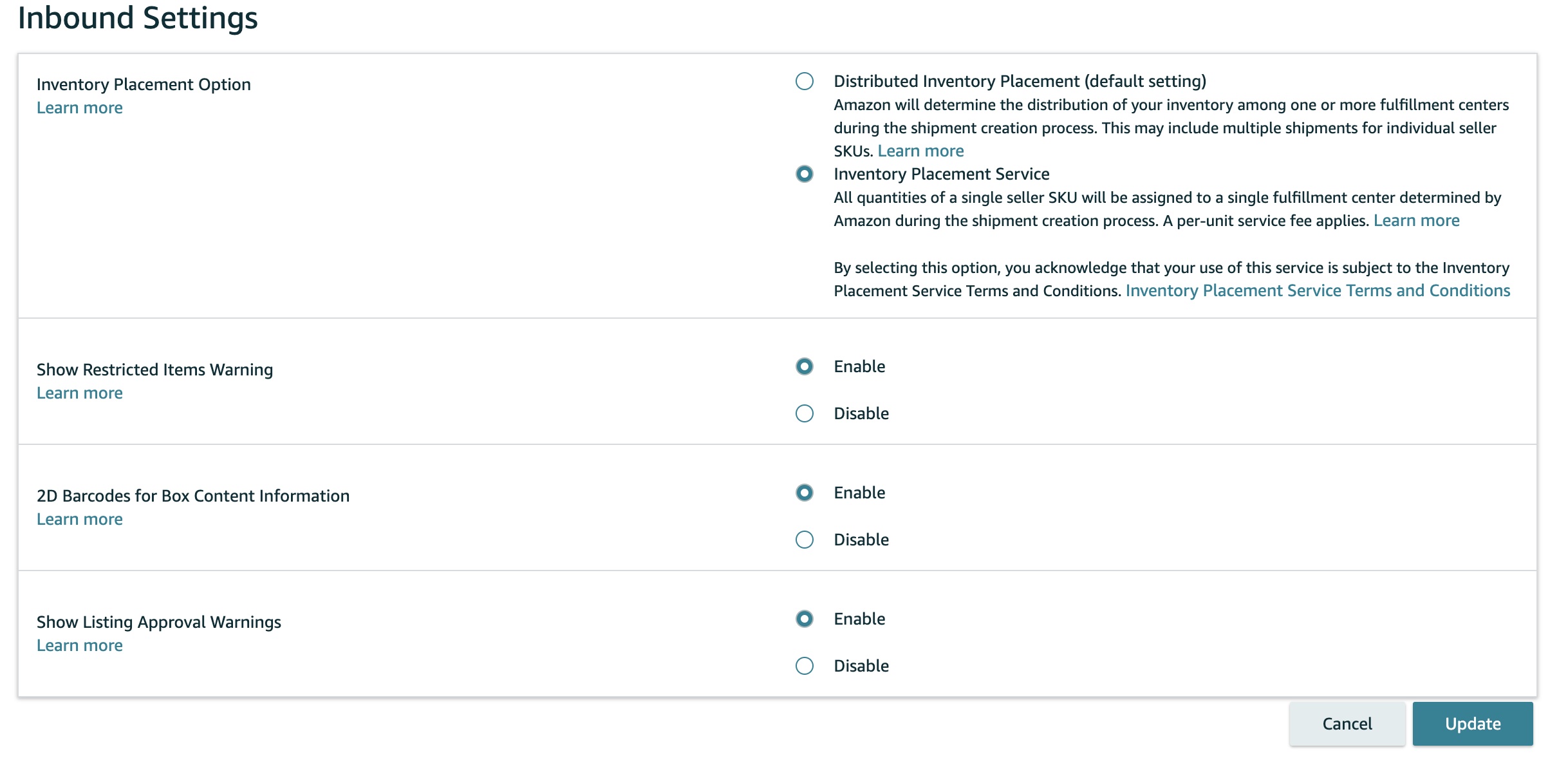1568x774 pixels.
Task: Click the Inbound Settings heading
Action: pos(138,17)
